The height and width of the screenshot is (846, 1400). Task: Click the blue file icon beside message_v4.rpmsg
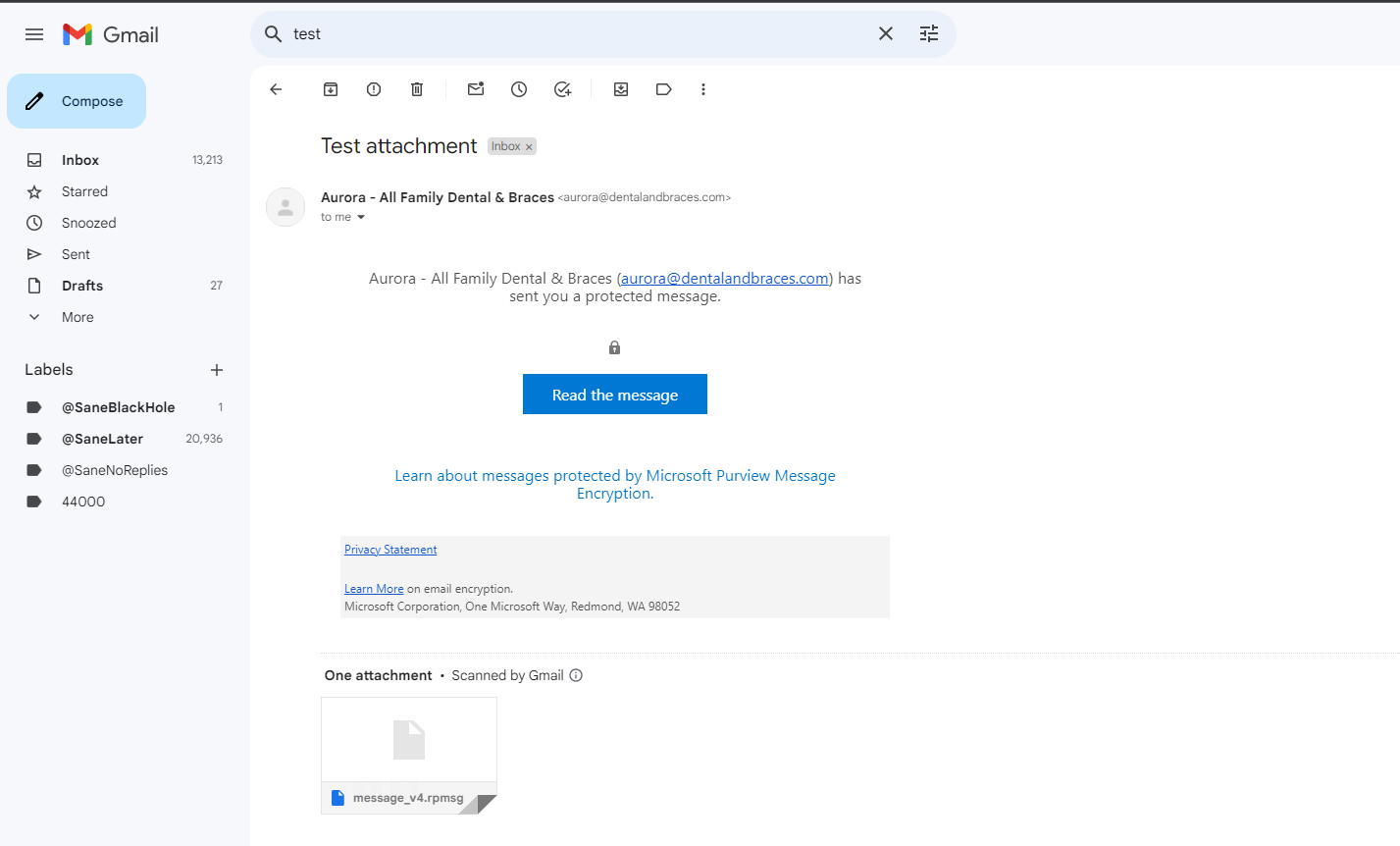(338, 798)
